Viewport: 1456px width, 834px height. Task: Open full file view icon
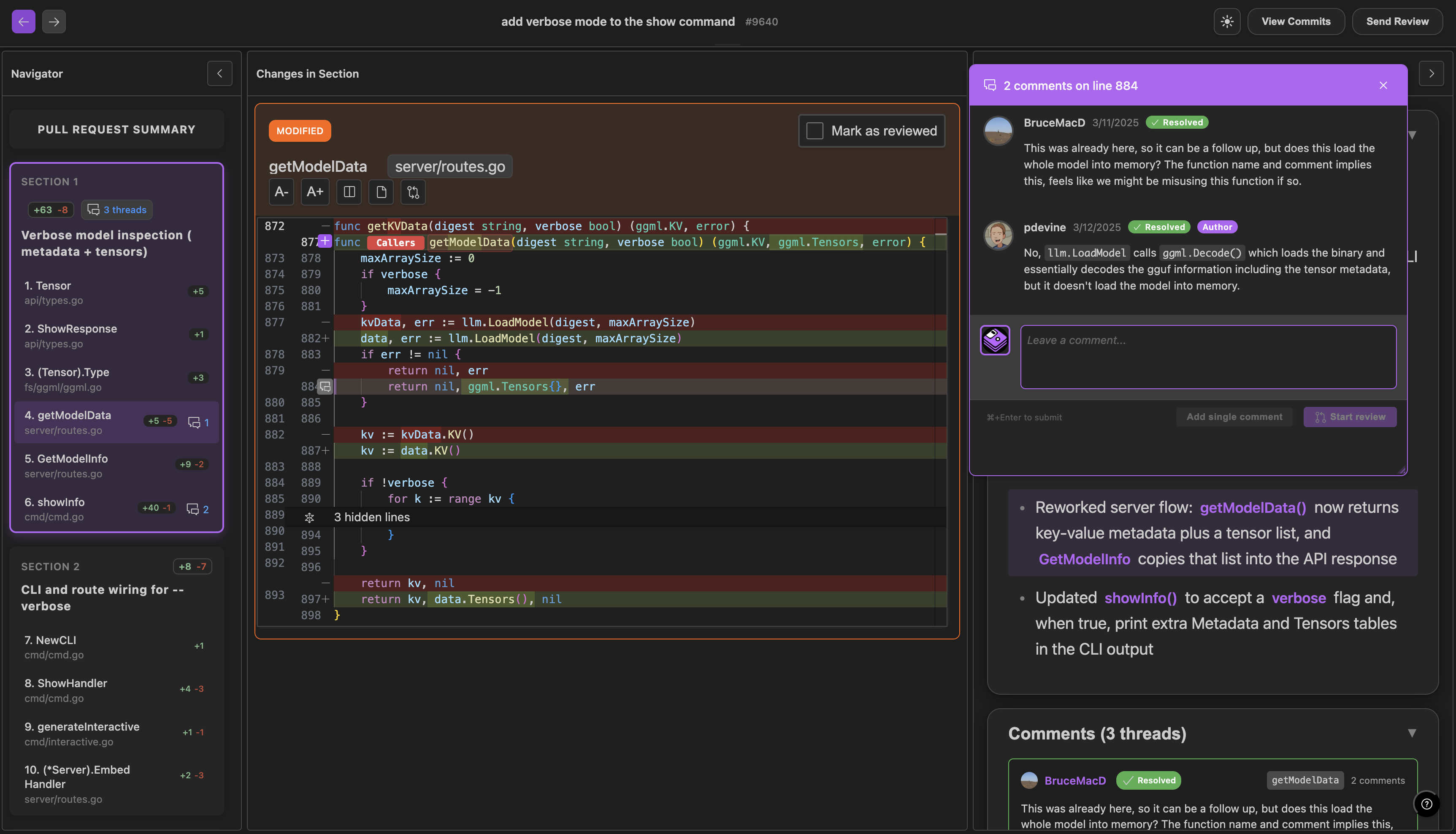(381, 192)
